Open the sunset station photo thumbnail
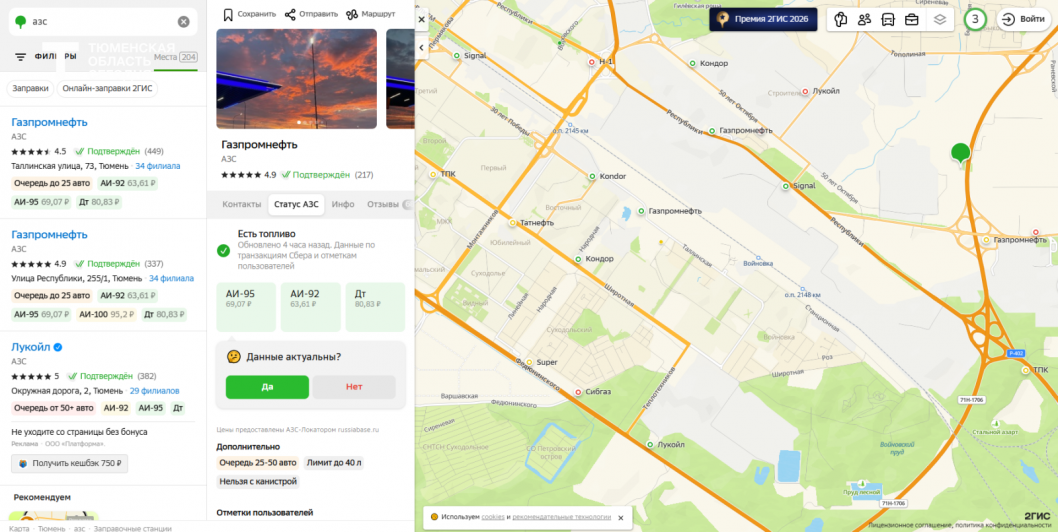 point(297,79)
